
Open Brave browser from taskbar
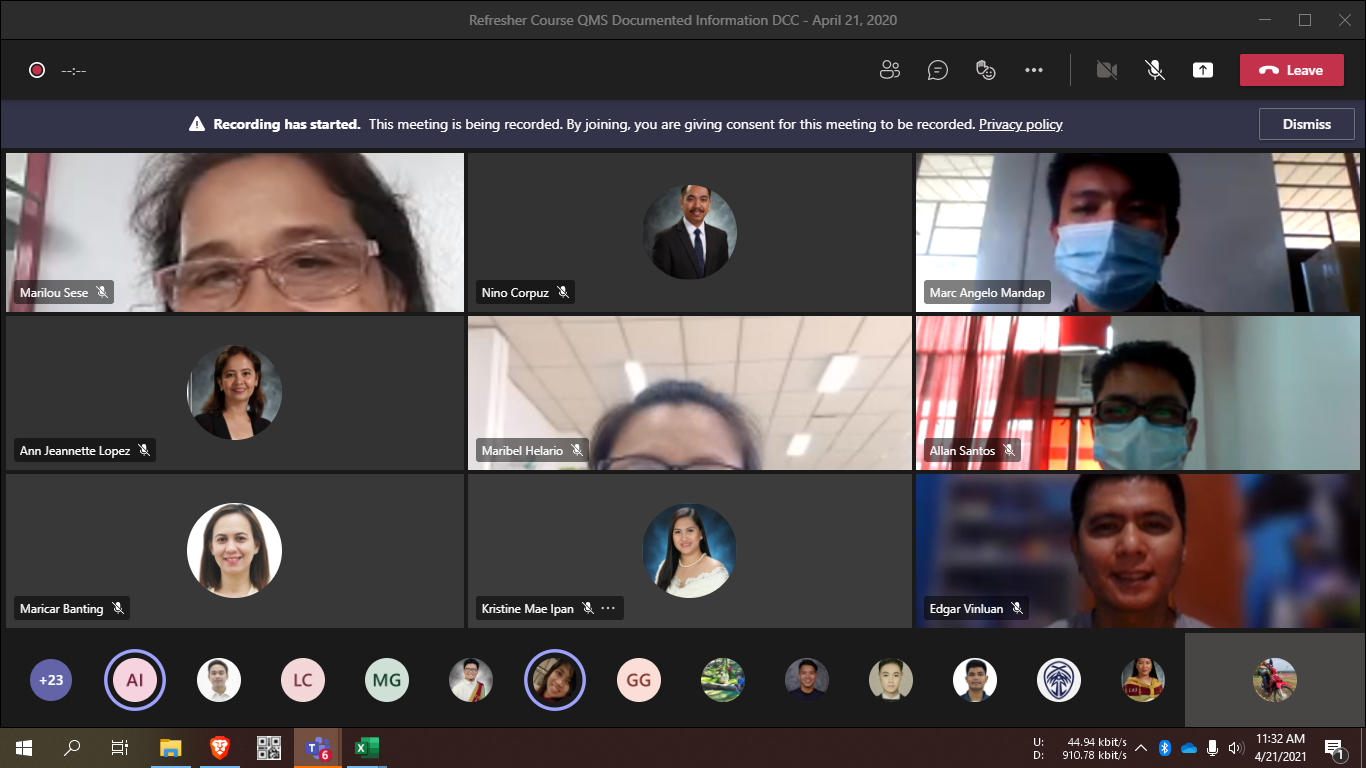pos(220,747)
